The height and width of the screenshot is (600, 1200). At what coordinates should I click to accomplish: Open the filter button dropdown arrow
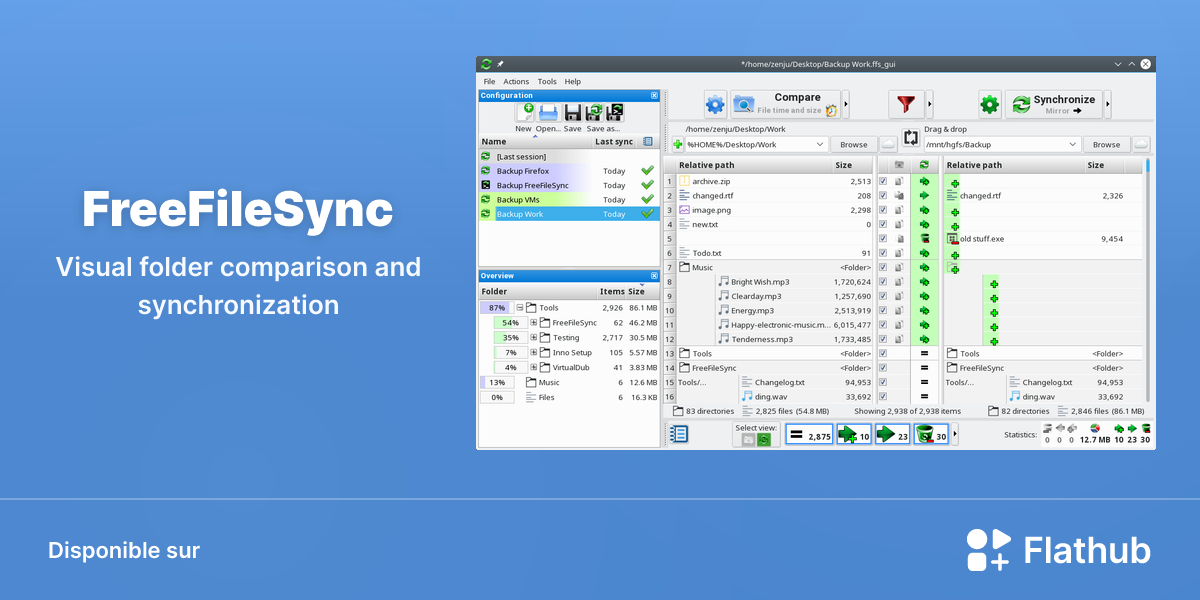click(929, 104)
